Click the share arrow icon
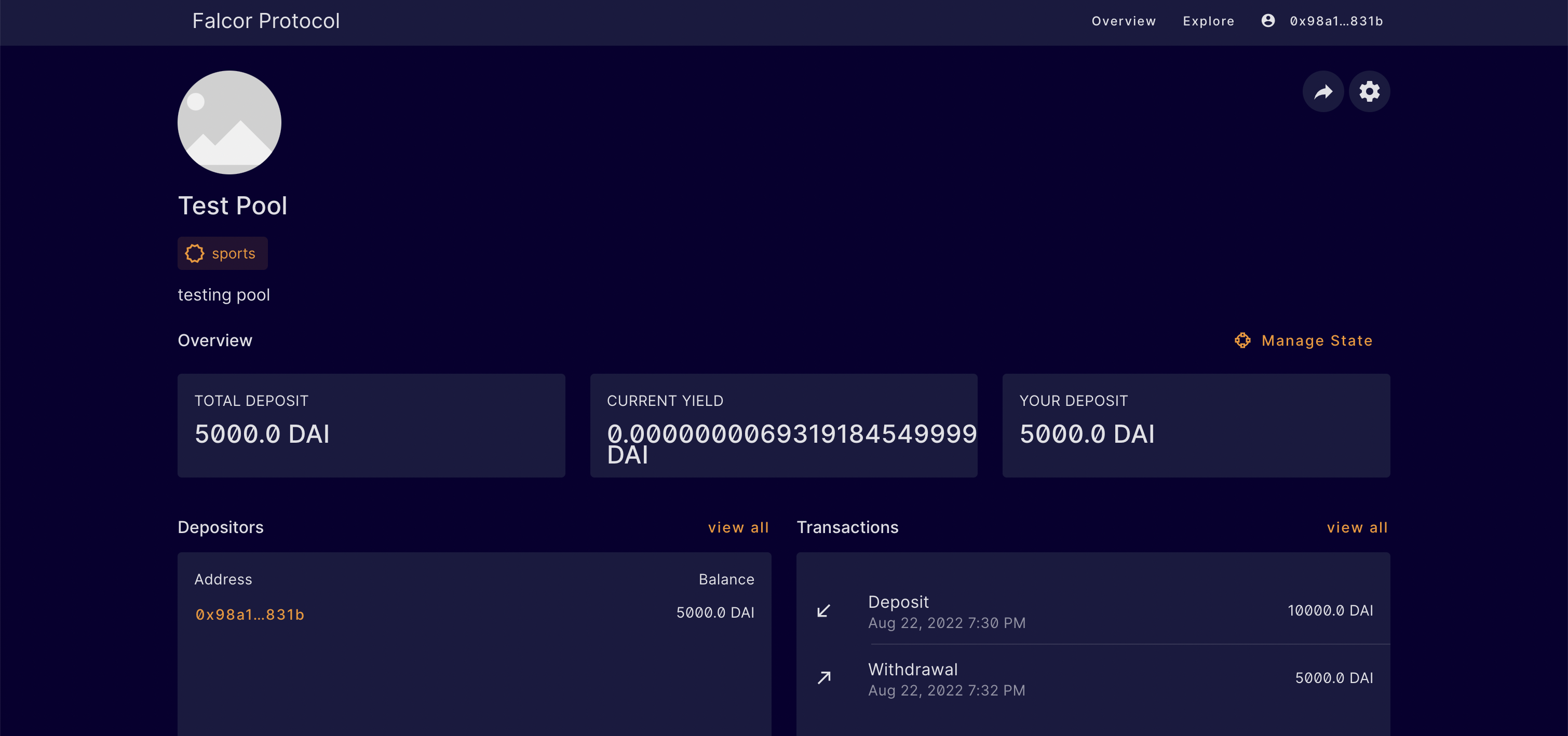The image size is (1568, 736). coord(1323,92)
